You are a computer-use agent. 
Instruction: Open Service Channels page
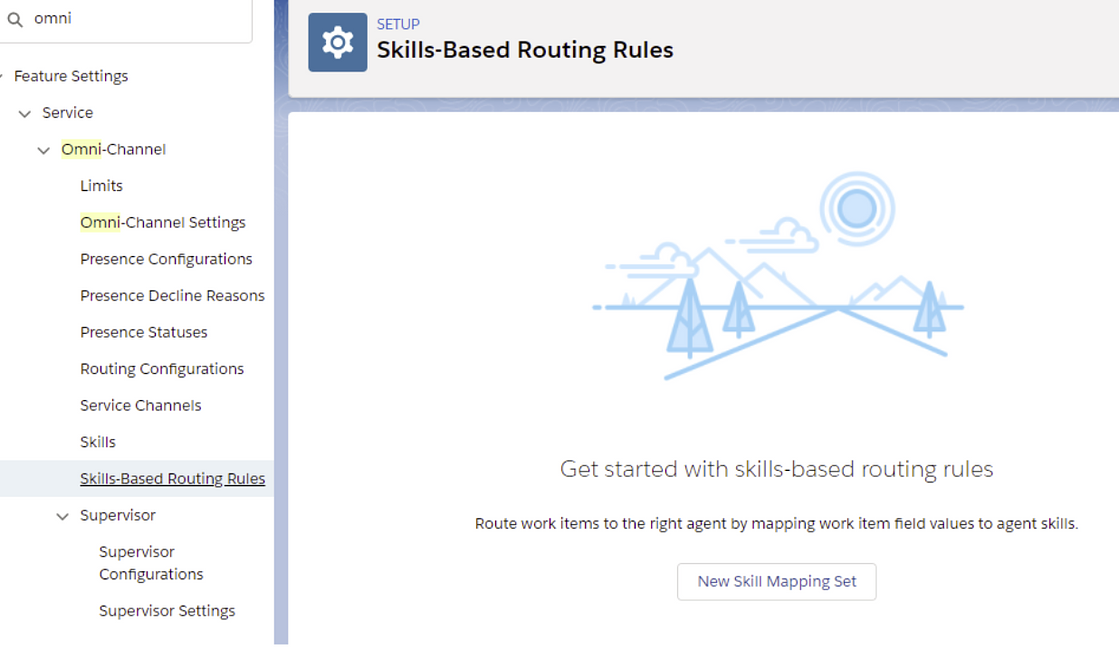click(x=141, y=405)
